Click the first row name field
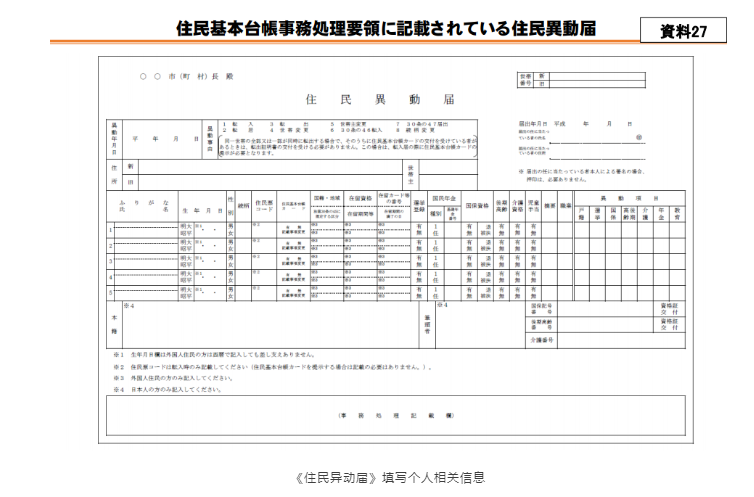 pyautogui.click(x=143, y=230)
